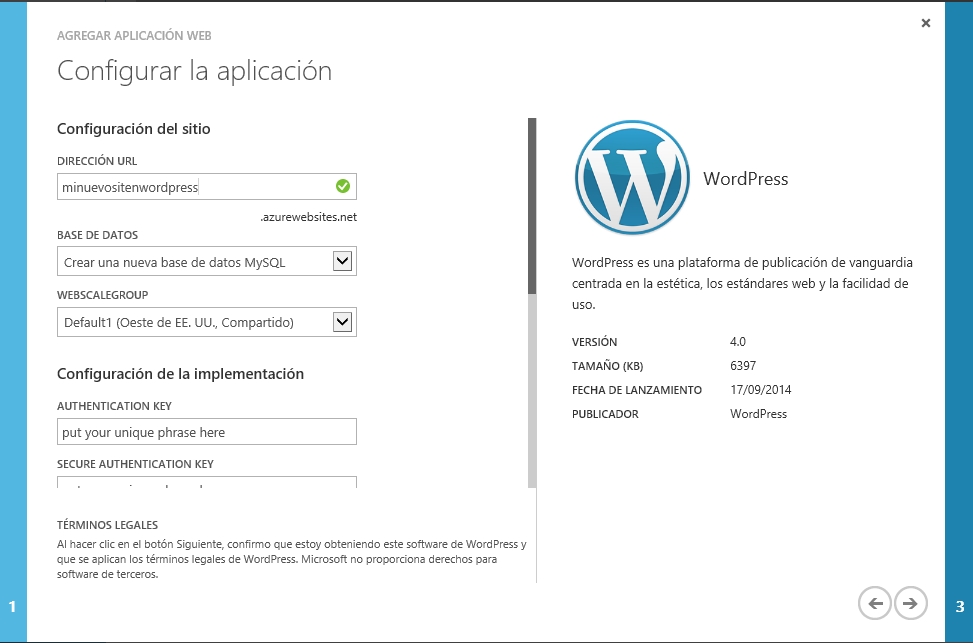
Task: Click the Dirección URL input field
Action: (x=207, y=187)
